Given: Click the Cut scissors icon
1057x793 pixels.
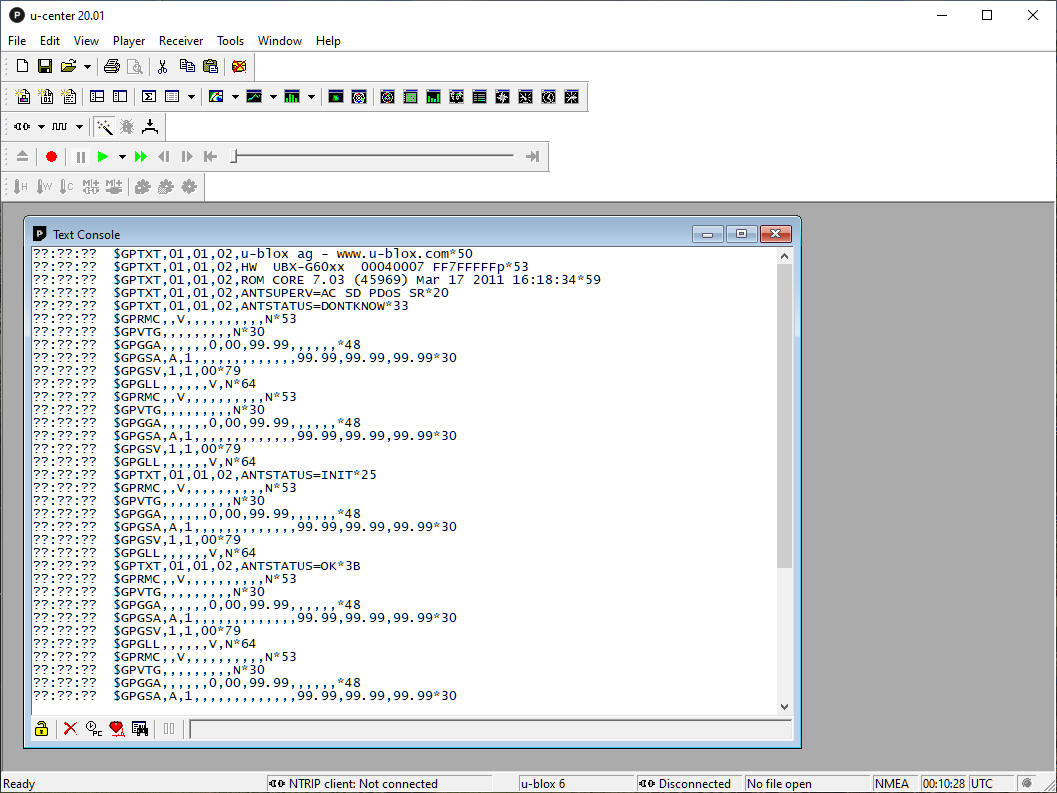Looking at the screenshot, I should [x=162, y=66].
